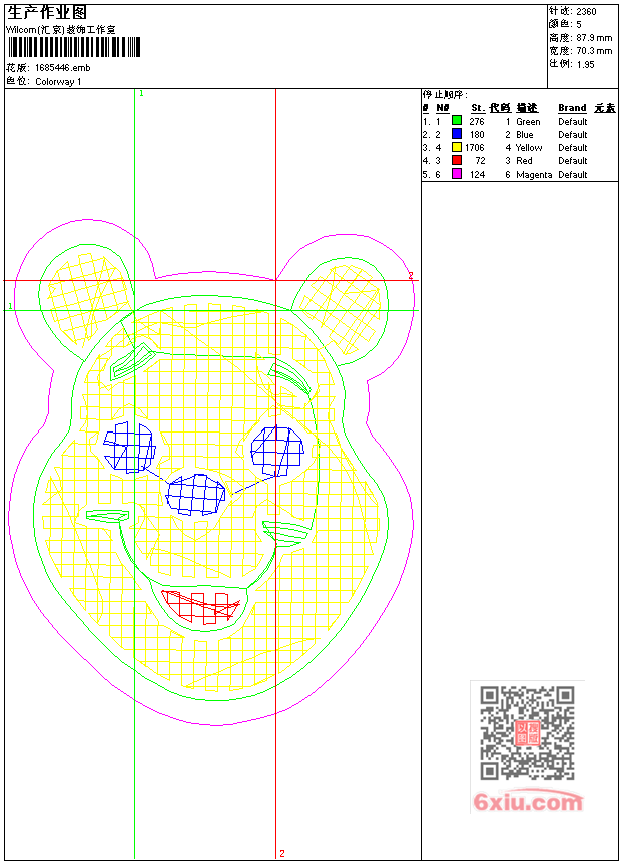Click the stitch count value 2360
The width and height of the screenshot is (620, 861).
(586, 12)
